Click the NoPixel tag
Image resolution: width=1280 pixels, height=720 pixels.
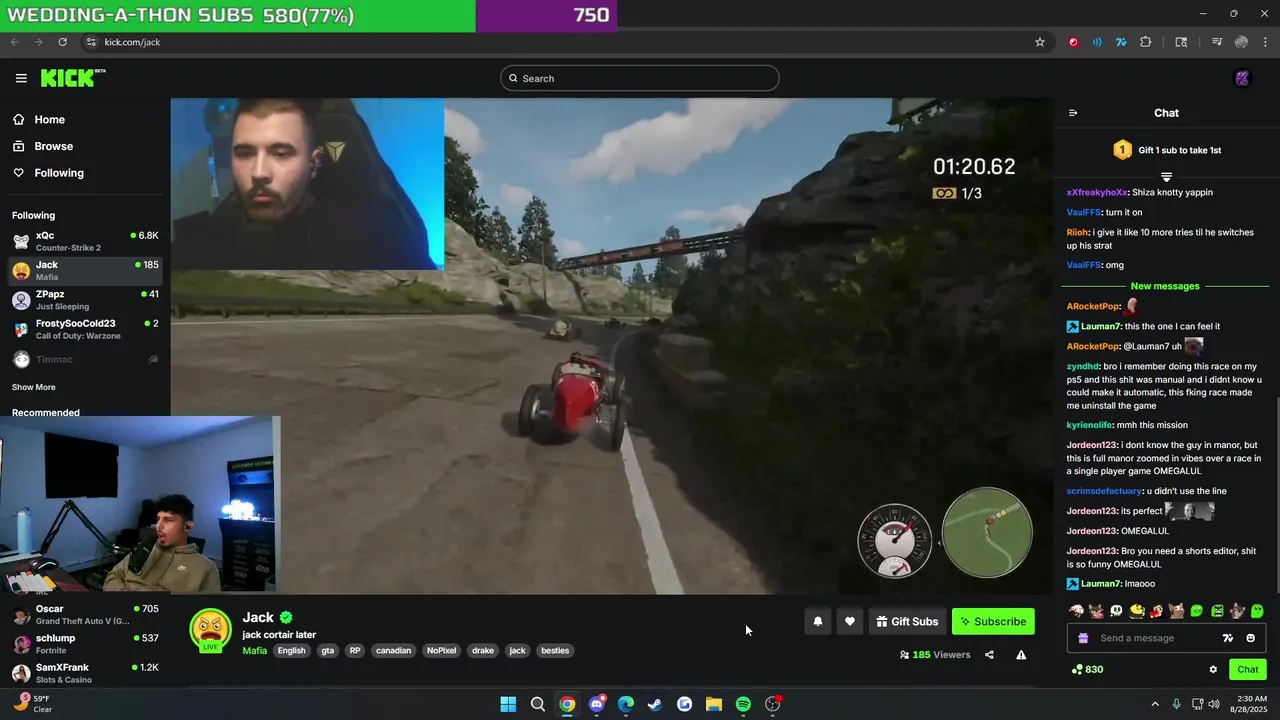[x=441, y=651]
